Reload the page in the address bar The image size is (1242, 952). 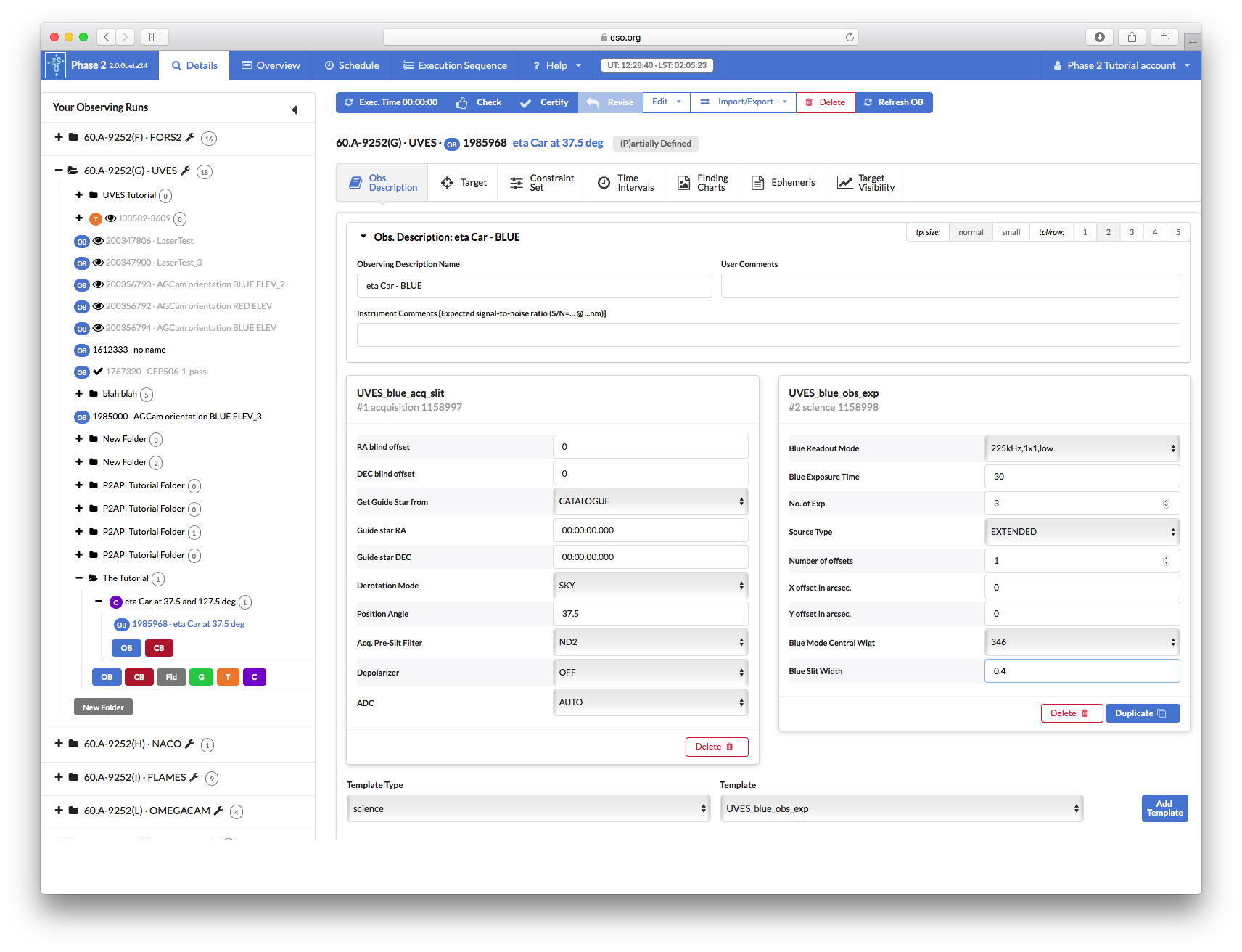coord(850,37)
